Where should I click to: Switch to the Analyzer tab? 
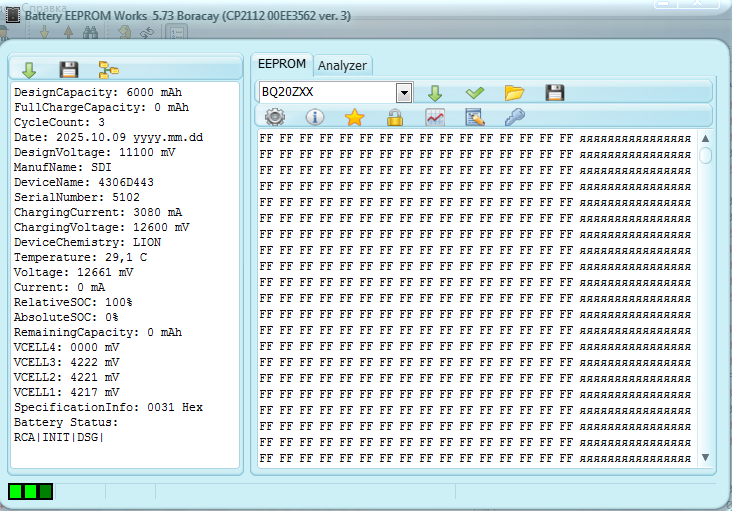[x=342, y=66]
